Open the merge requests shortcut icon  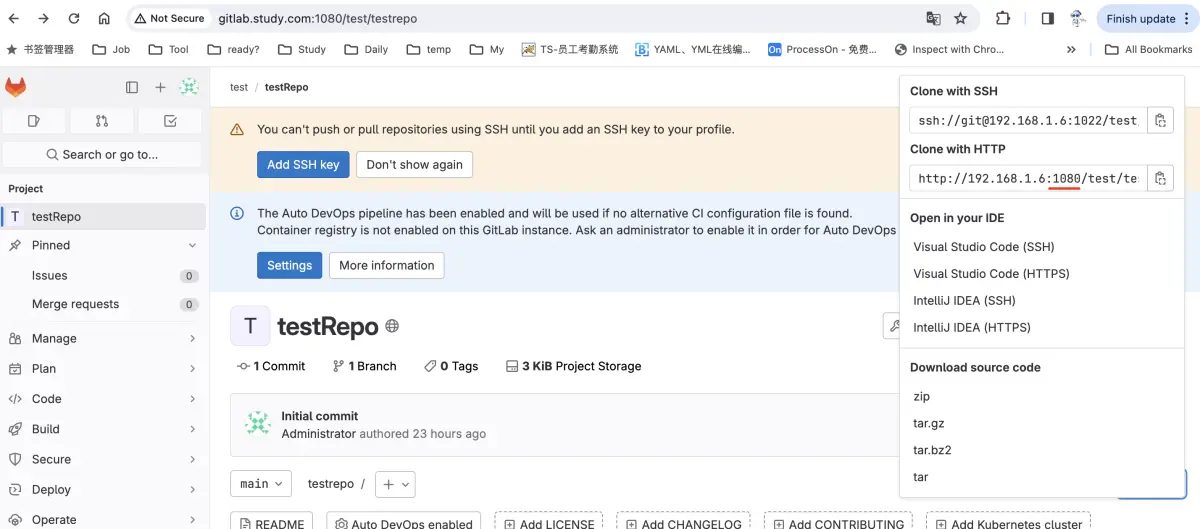(x=102, y=121)
